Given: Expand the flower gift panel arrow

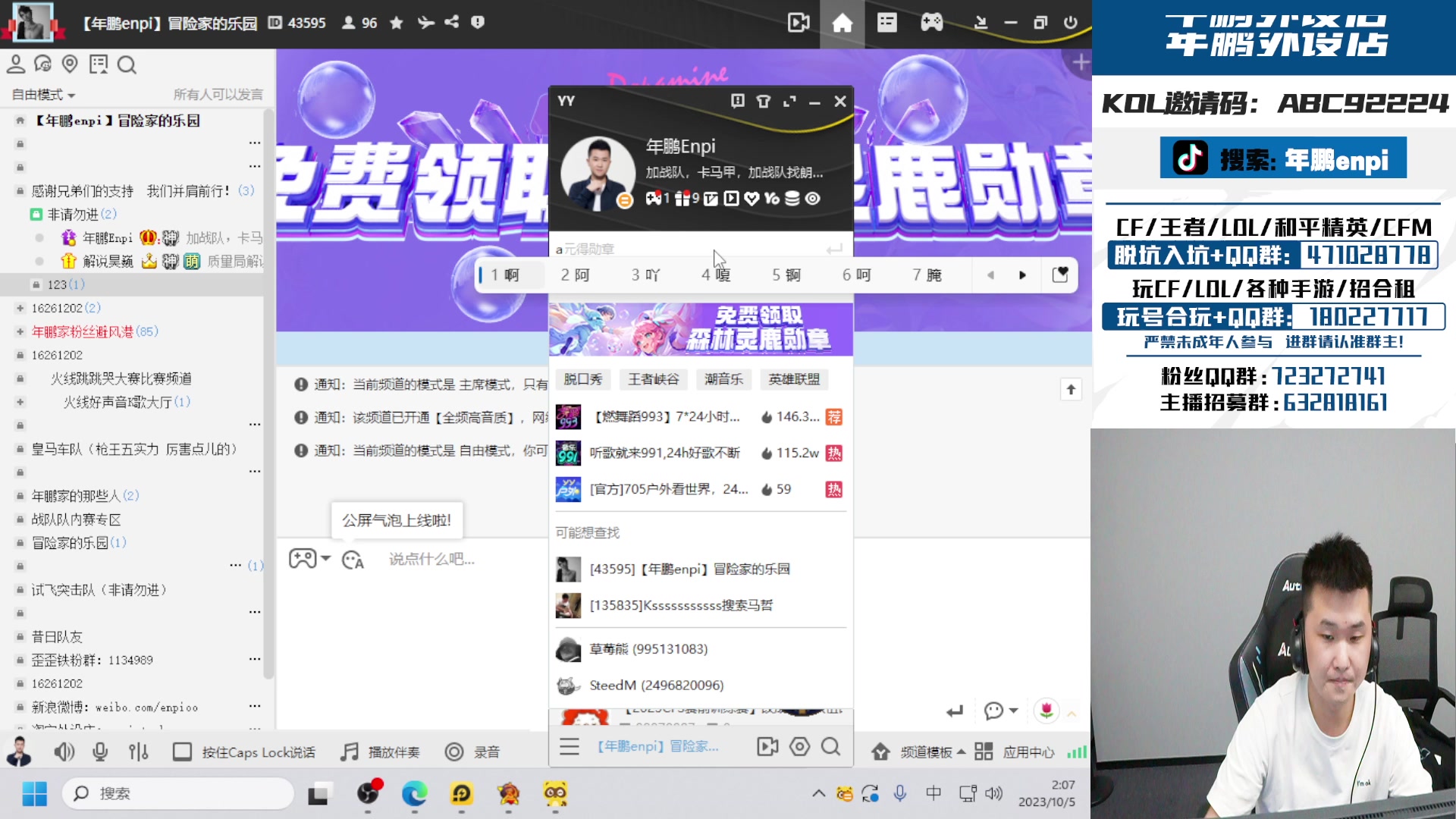Looking at the screenshot, I should pyautogui.click(x=1072, y=714).
